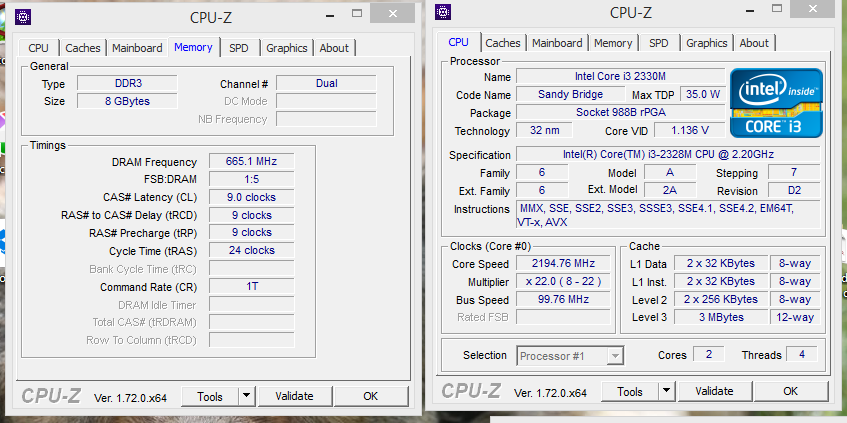
Task: Open the SPD tab in the Memory window
Action: (x=239, y=48)
